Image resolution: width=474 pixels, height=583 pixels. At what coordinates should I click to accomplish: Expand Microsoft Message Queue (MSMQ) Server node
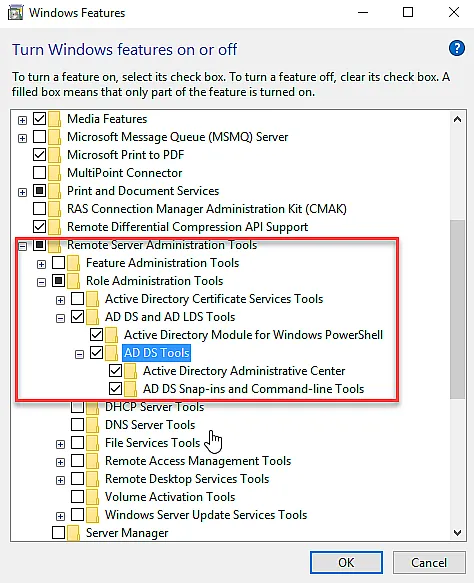22,138
